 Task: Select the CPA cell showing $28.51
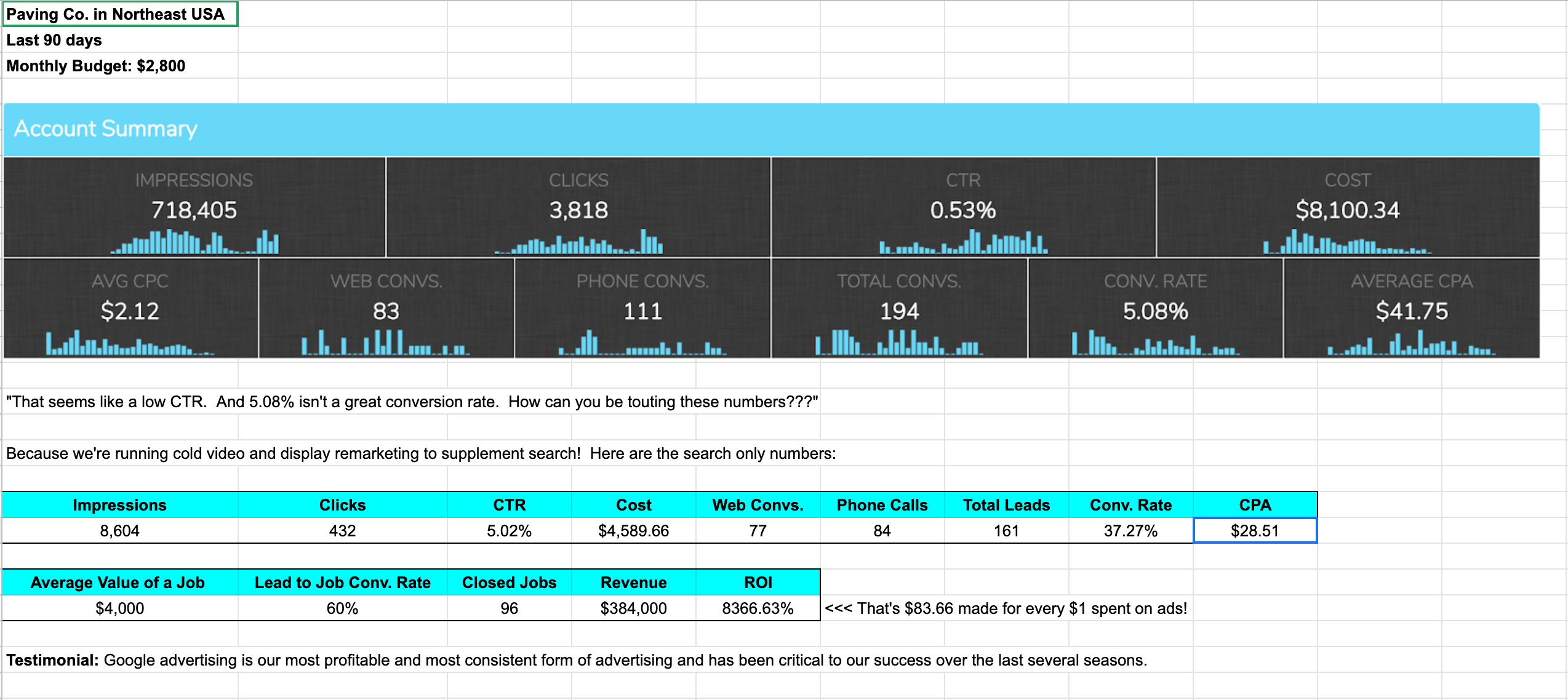click(1255, 531)
